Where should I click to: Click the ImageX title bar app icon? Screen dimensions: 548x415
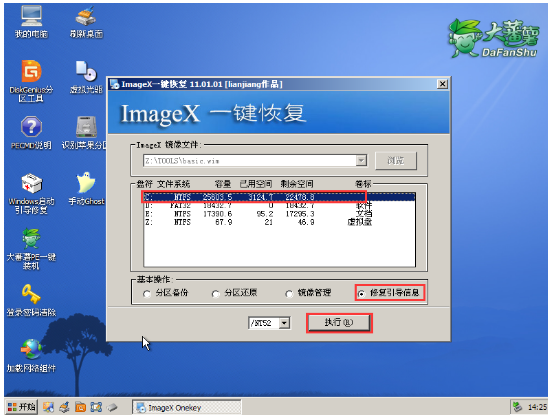click(x=115, y=84)
